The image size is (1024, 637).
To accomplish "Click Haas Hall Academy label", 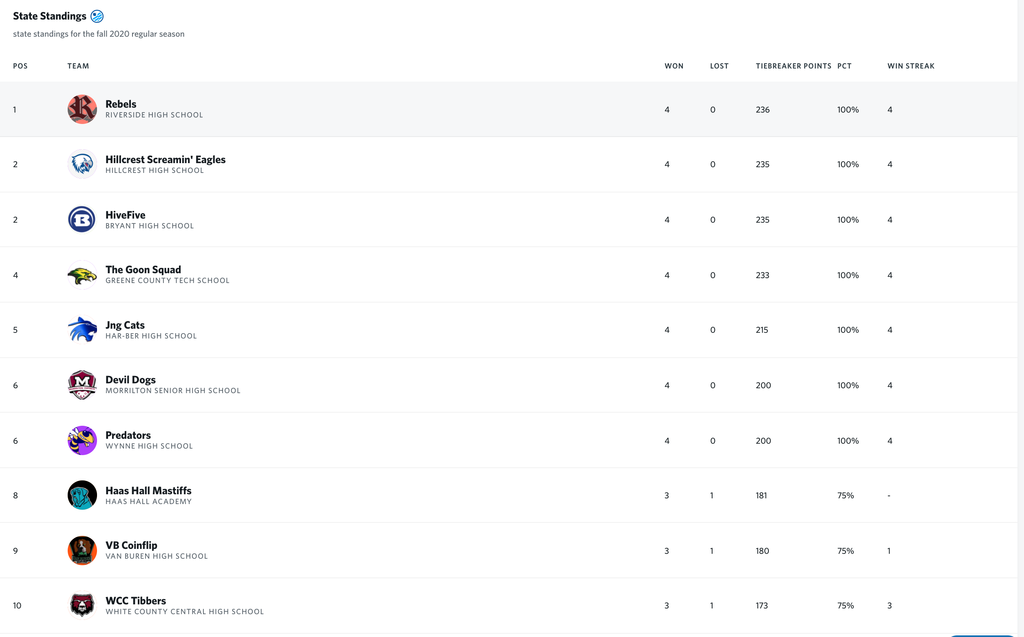I will pyautogui.click(x=148, y=502).
